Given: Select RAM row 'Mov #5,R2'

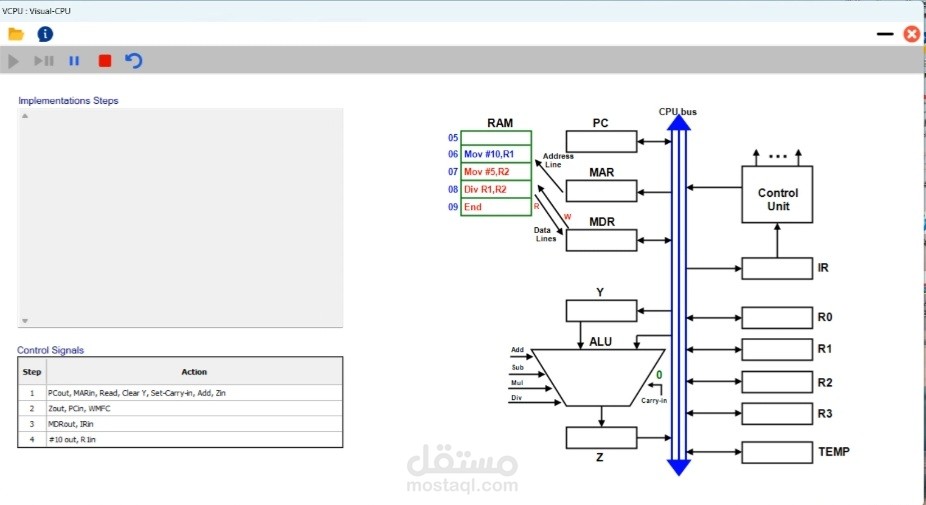Looking at the screenshot, I should pyautogui.click(x=496, y=172).
